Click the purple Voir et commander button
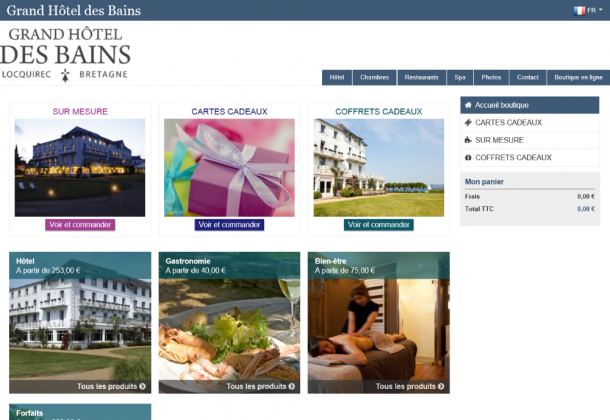 [x=80, y=225]
